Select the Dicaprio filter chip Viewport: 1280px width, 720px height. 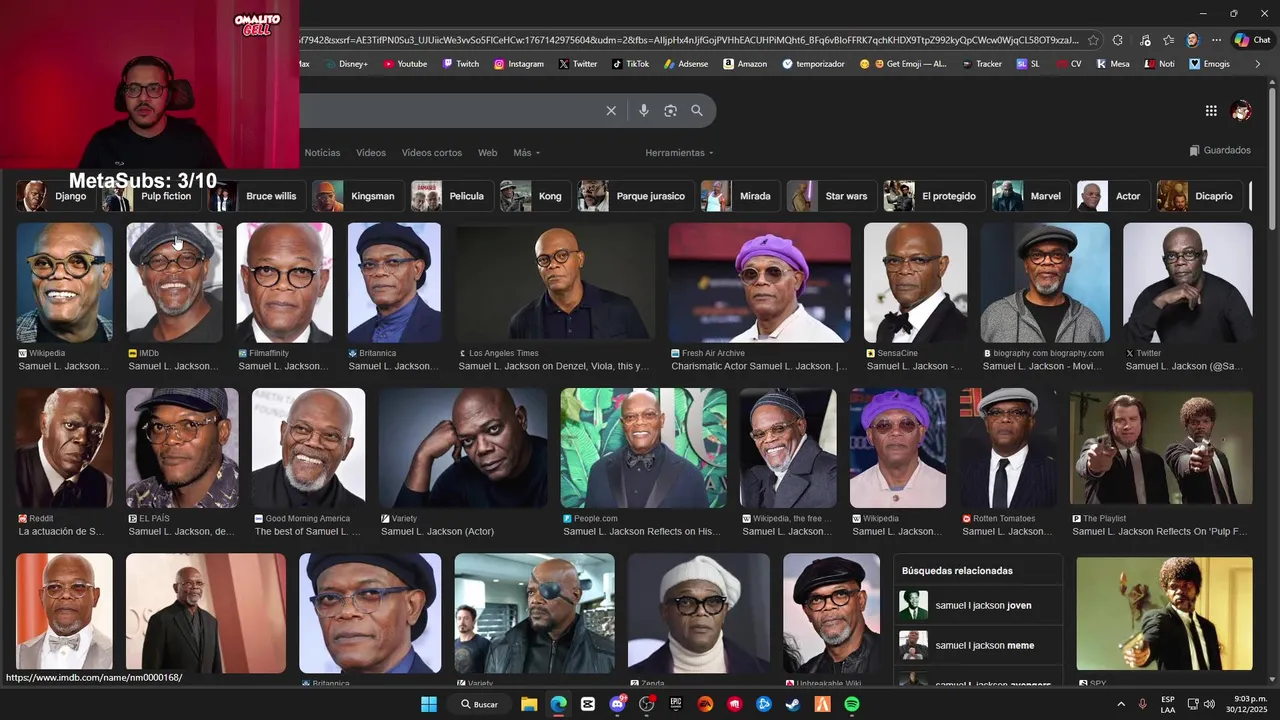pyautogui.click(x=1200, y=196)
